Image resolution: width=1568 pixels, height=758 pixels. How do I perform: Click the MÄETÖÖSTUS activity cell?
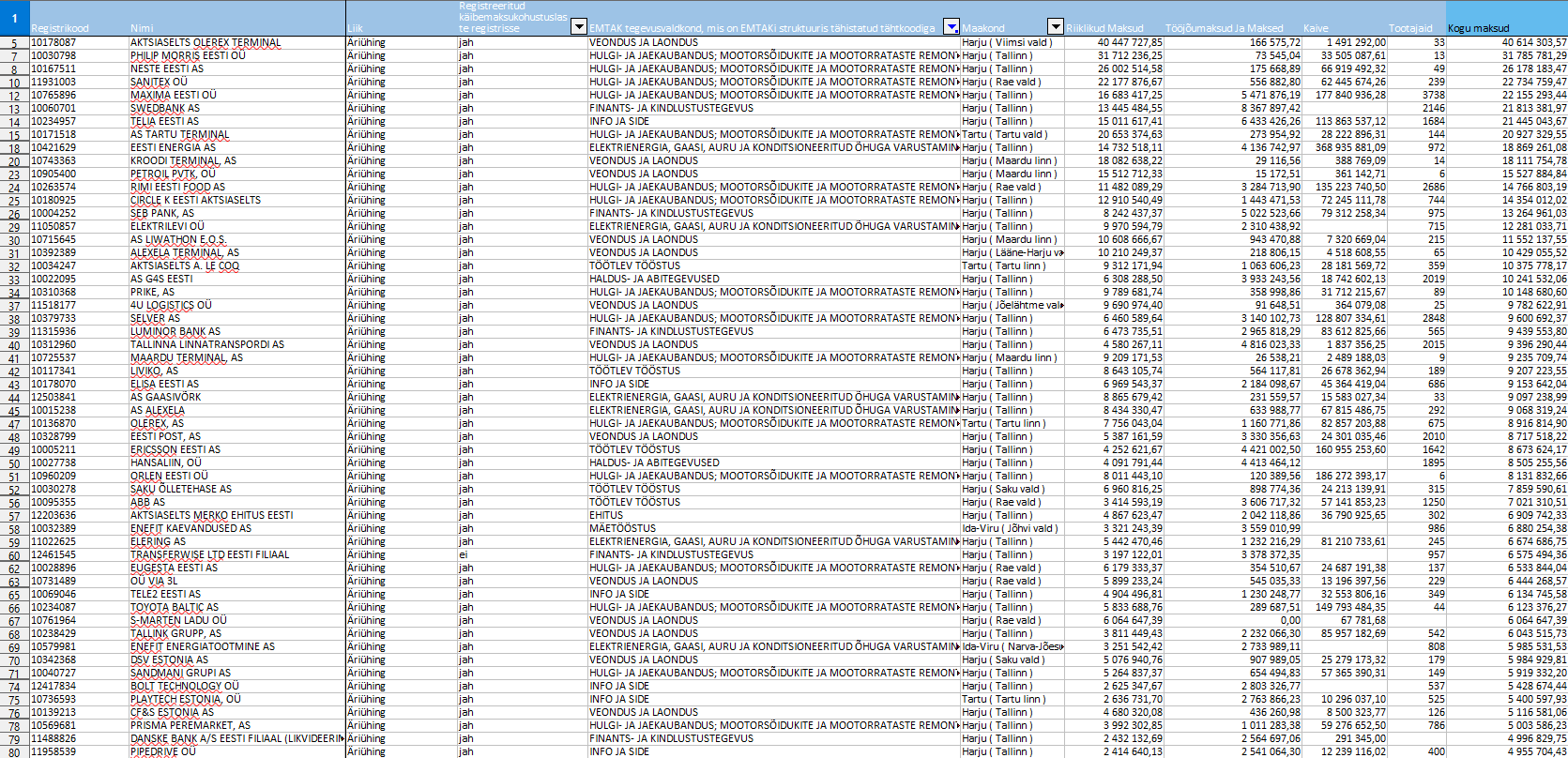coord(622,528)
